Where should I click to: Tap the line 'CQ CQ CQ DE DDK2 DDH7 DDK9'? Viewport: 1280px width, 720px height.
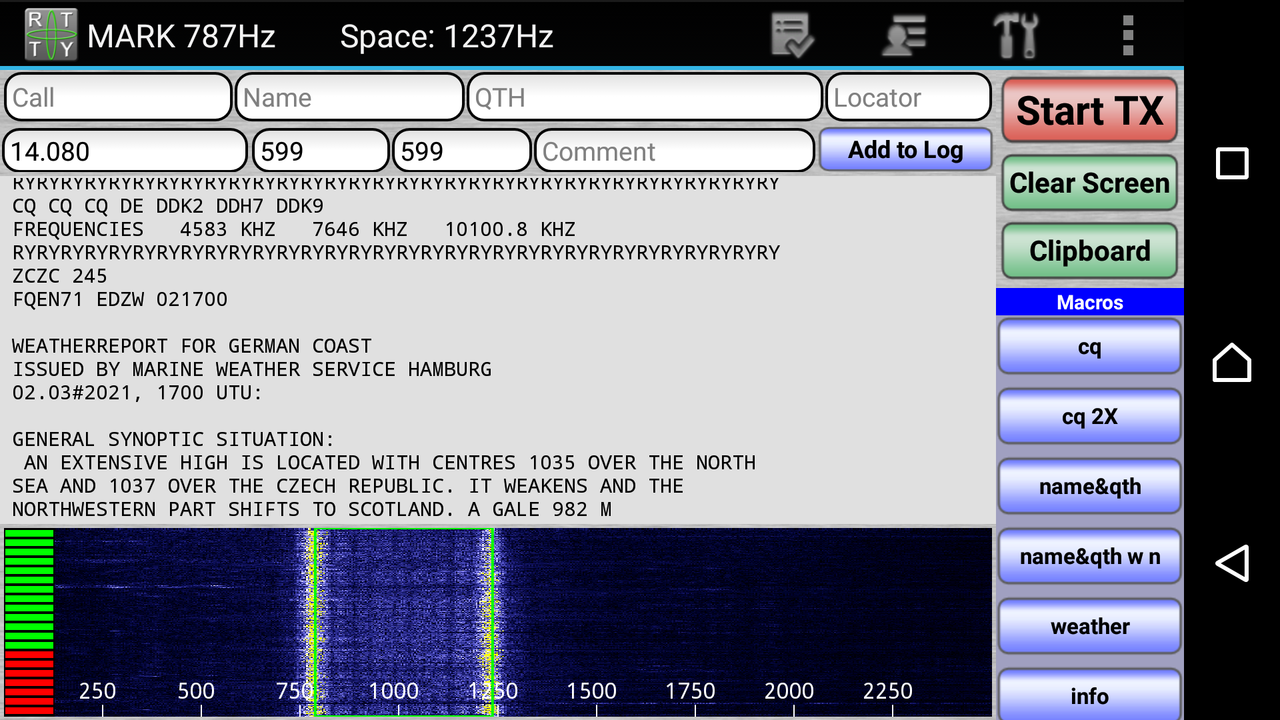click(168, 206)
